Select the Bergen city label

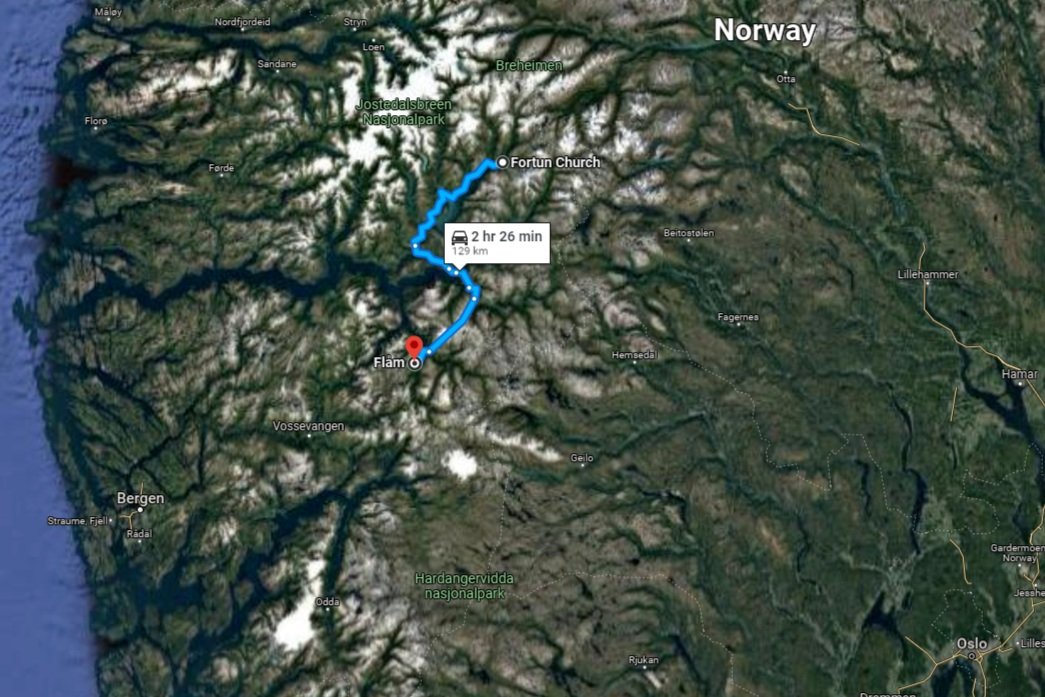point(140,498)
